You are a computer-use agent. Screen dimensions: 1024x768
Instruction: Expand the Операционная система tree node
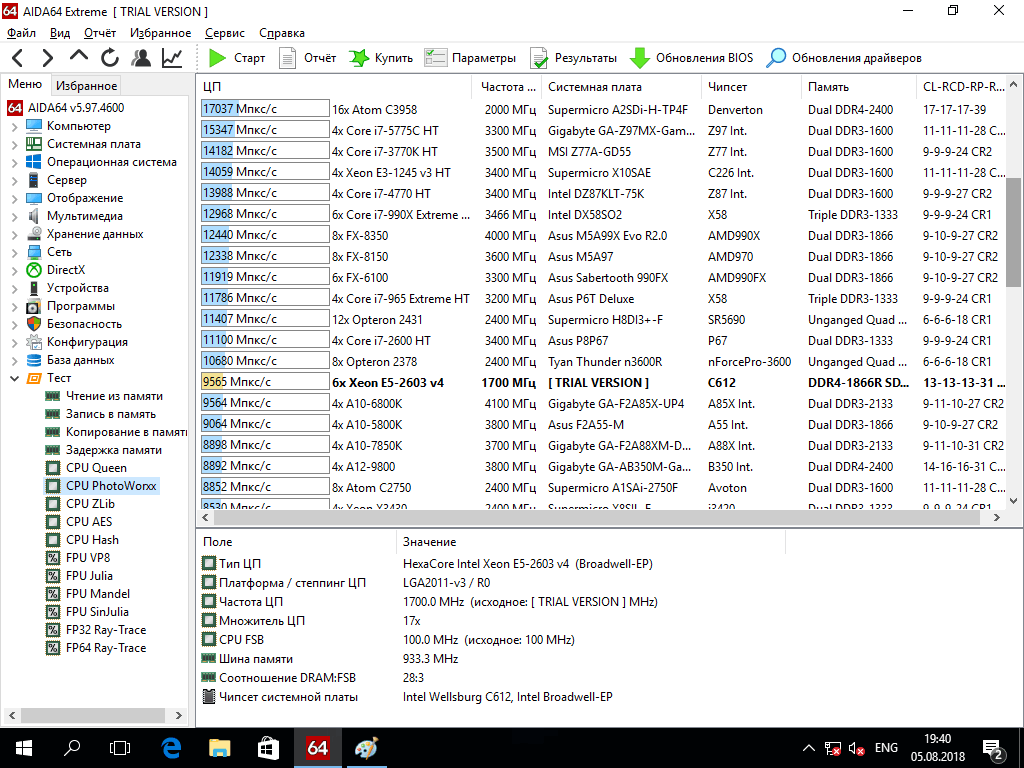[x=14, y=162]
